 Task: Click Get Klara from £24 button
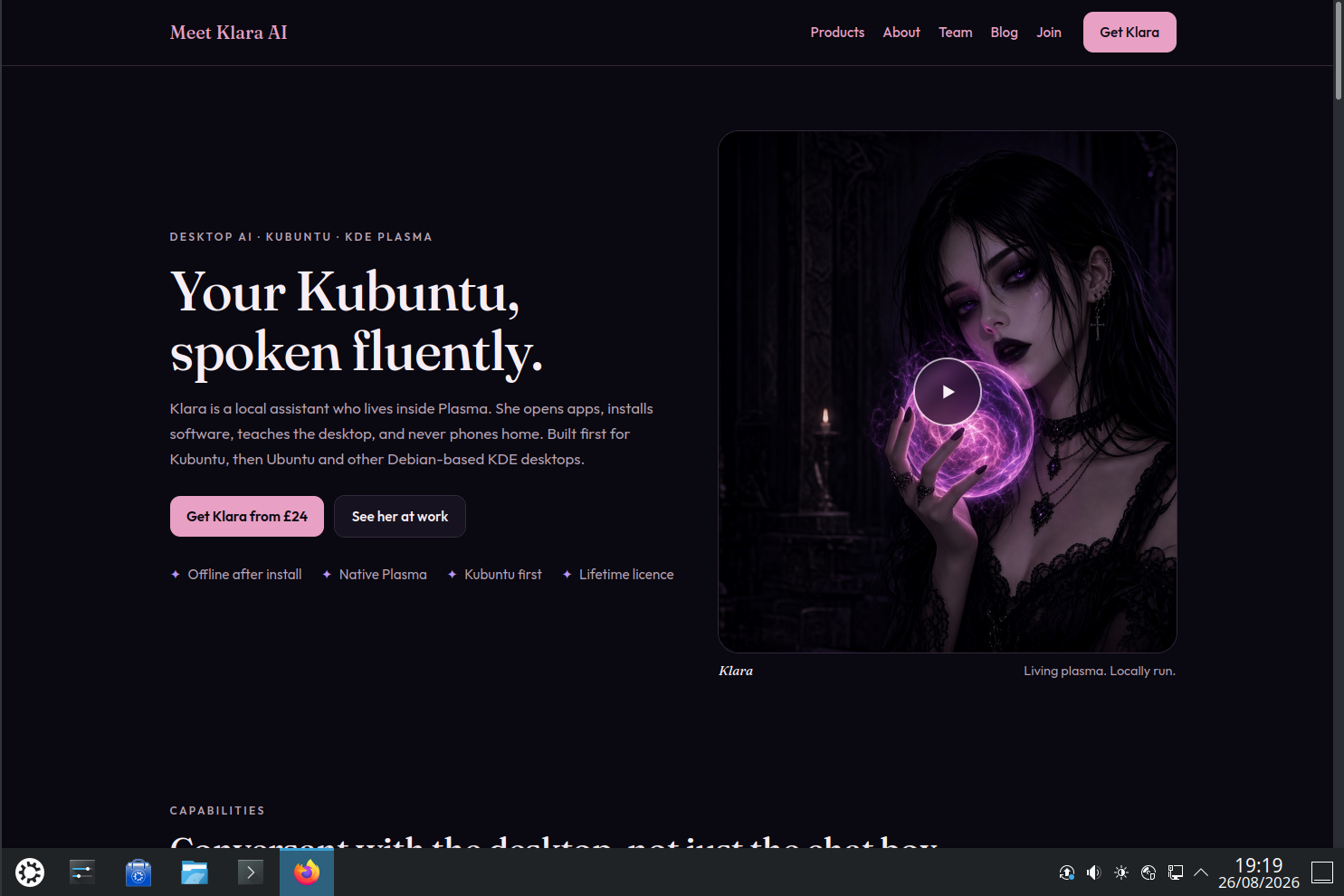tap(247, 517)
